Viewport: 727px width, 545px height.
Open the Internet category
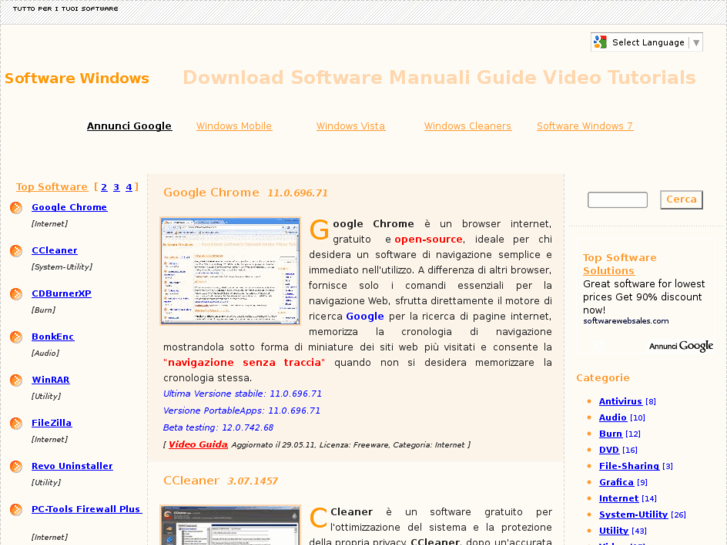619,499
